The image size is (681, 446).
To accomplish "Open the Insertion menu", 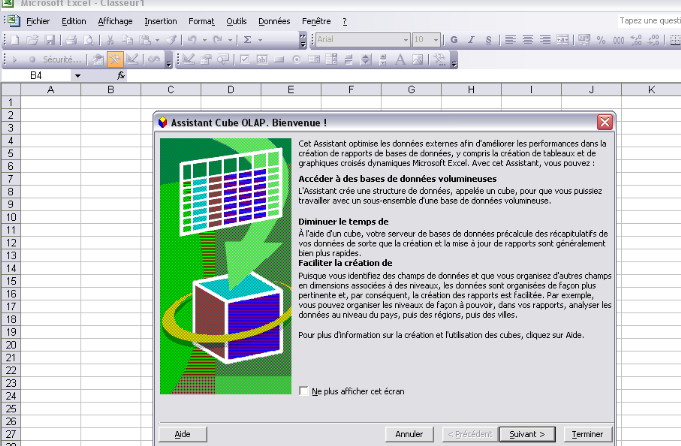I will pos(161,21).
